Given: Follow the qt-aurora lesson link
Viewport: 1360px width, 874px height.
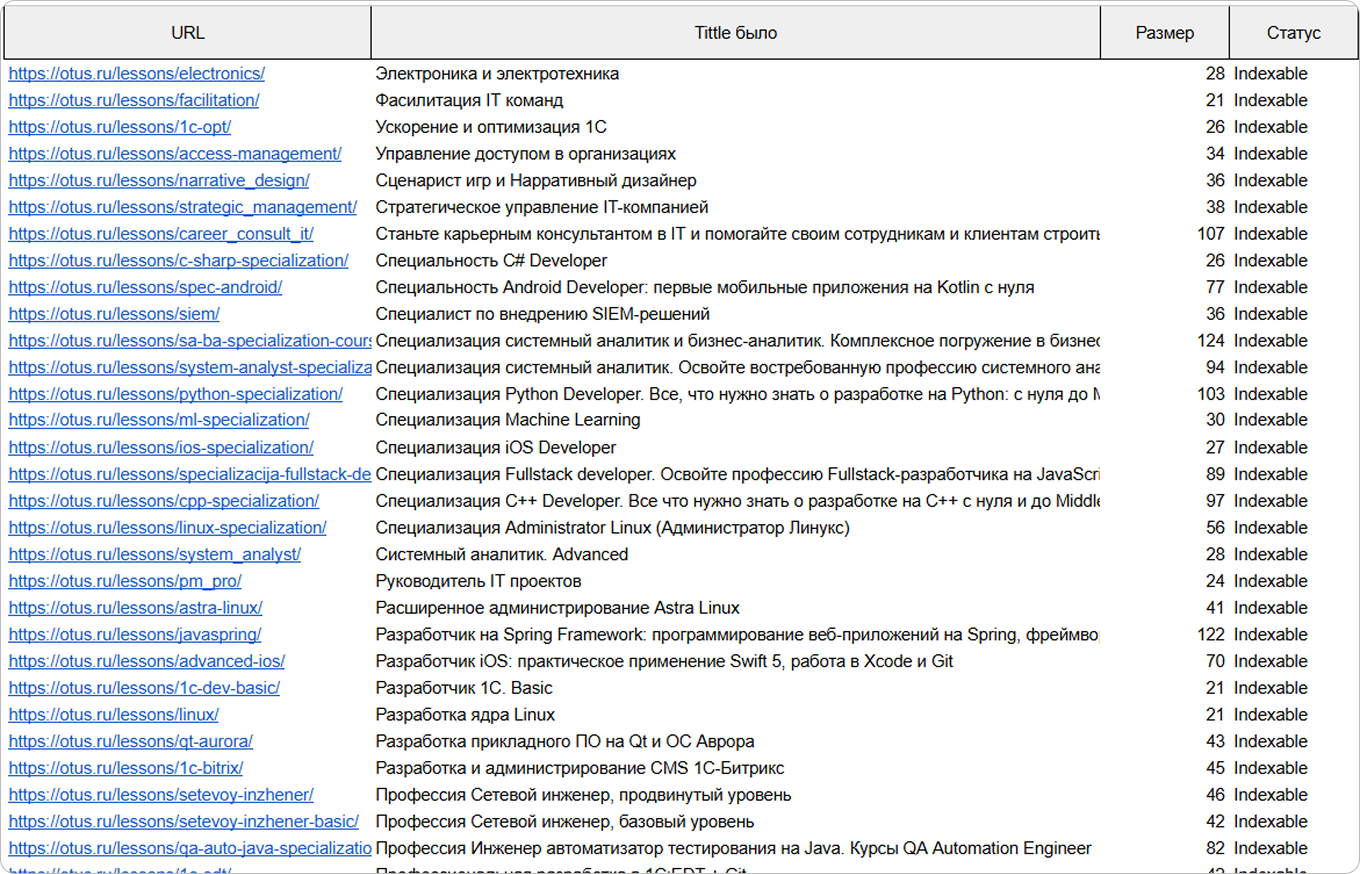Looking at the screenshot, I should [131, 741].
